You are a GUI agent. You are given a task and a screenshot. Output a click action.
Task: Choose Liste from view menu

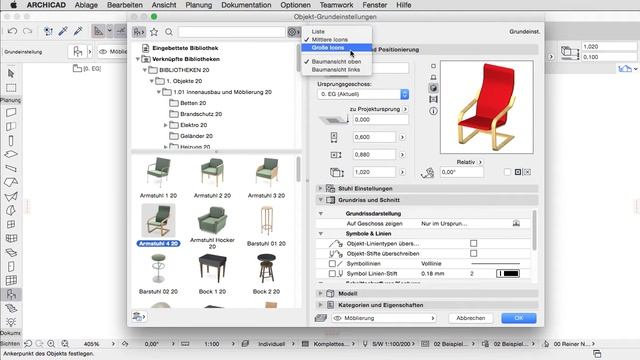click(x=336, y=31)
